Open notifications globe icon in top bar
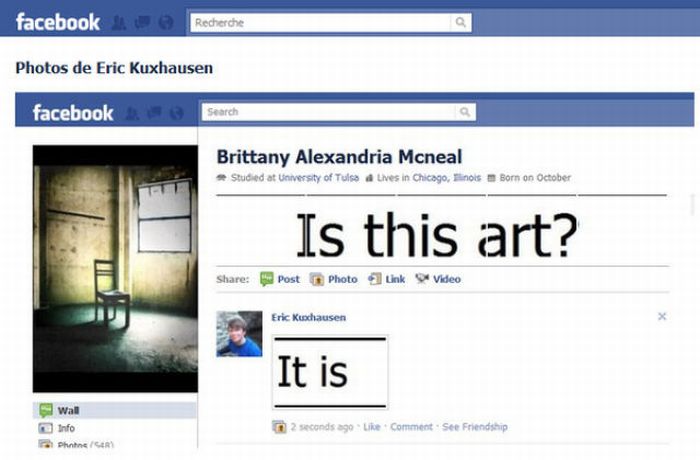Image resolution: width=700 pixels, height=460 pixels. coord(166,22)
